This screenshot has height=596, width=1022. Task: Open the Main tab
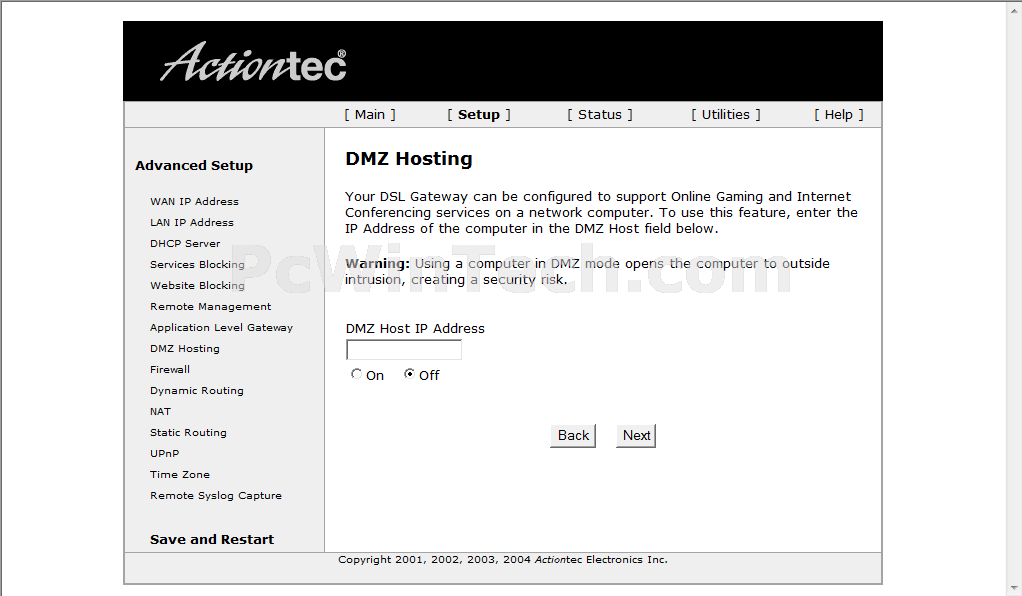(x=370, y=115)
